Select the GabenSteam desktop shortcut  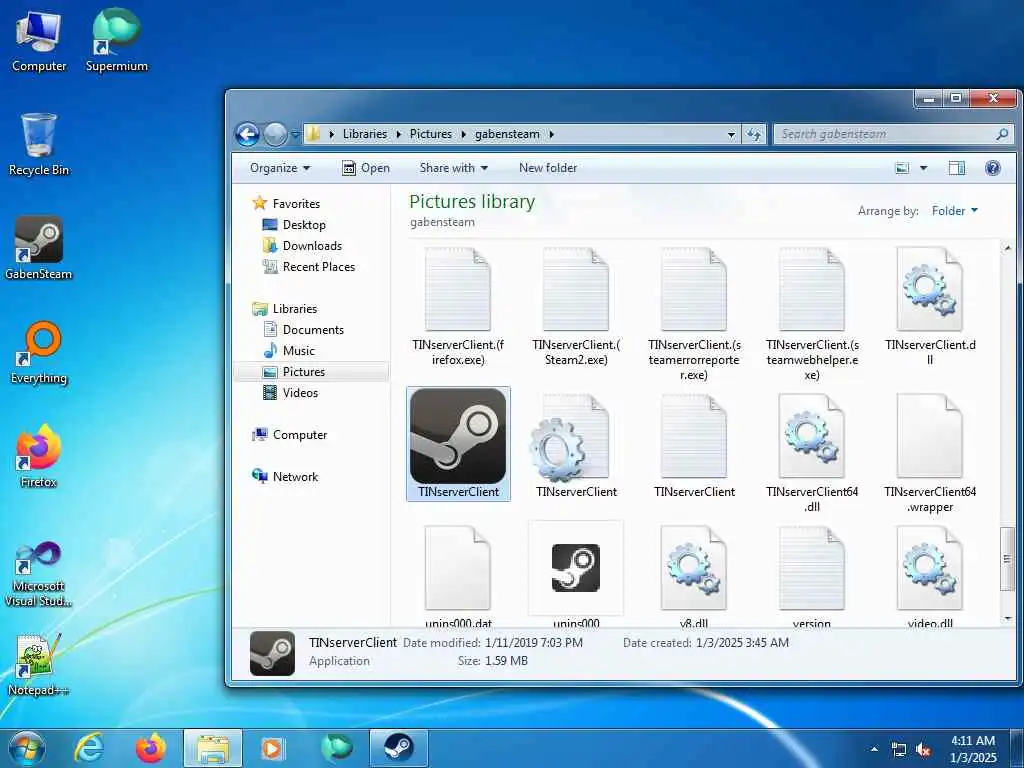39,249
